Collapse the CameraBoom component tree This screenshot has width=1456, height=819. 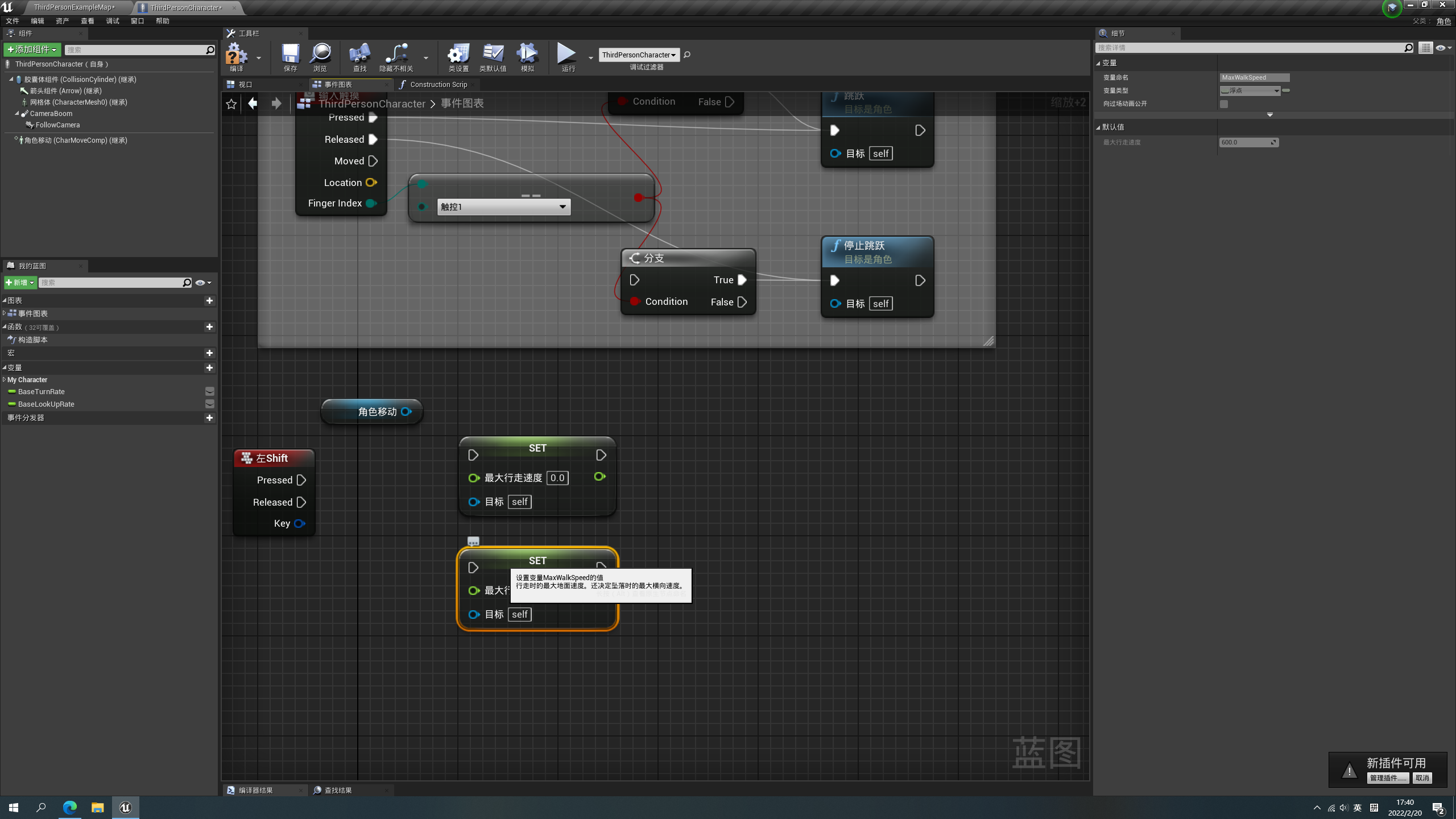[x=16, y=114]
